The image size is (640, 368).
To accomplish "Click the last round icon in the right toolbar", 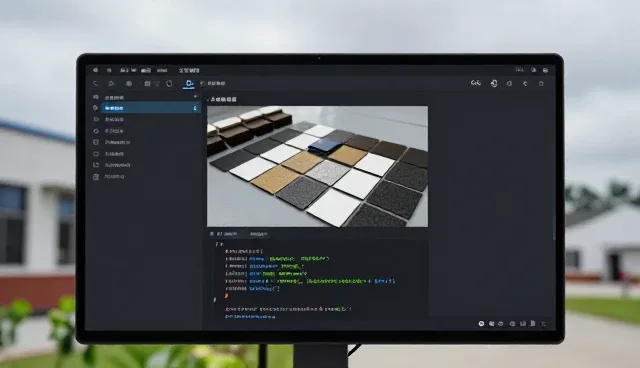I will point(541,84).
